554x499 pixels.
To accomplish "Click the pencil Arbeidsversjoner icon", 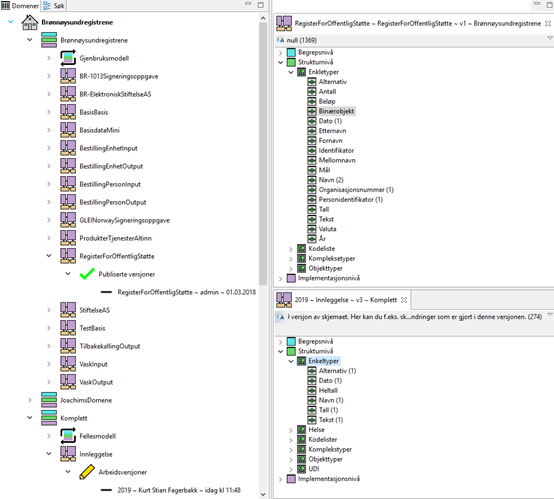I will (87, 472).
